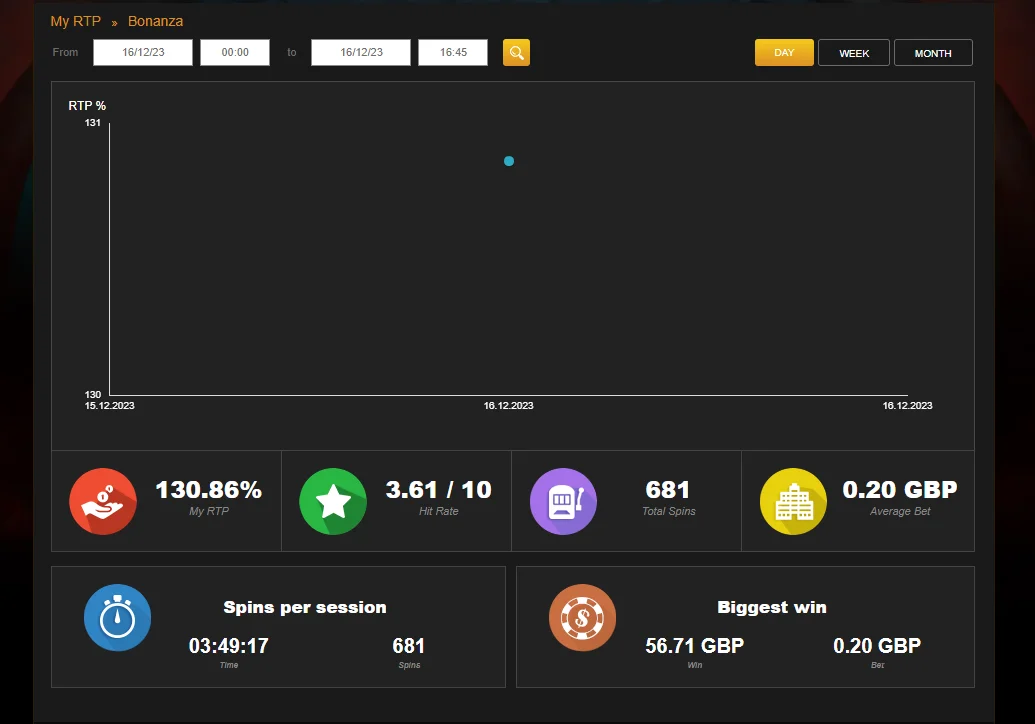Click the To time field 16:45
This screenshot has width=1035, height=724.
pyautogui.click(x=453, y=52)
